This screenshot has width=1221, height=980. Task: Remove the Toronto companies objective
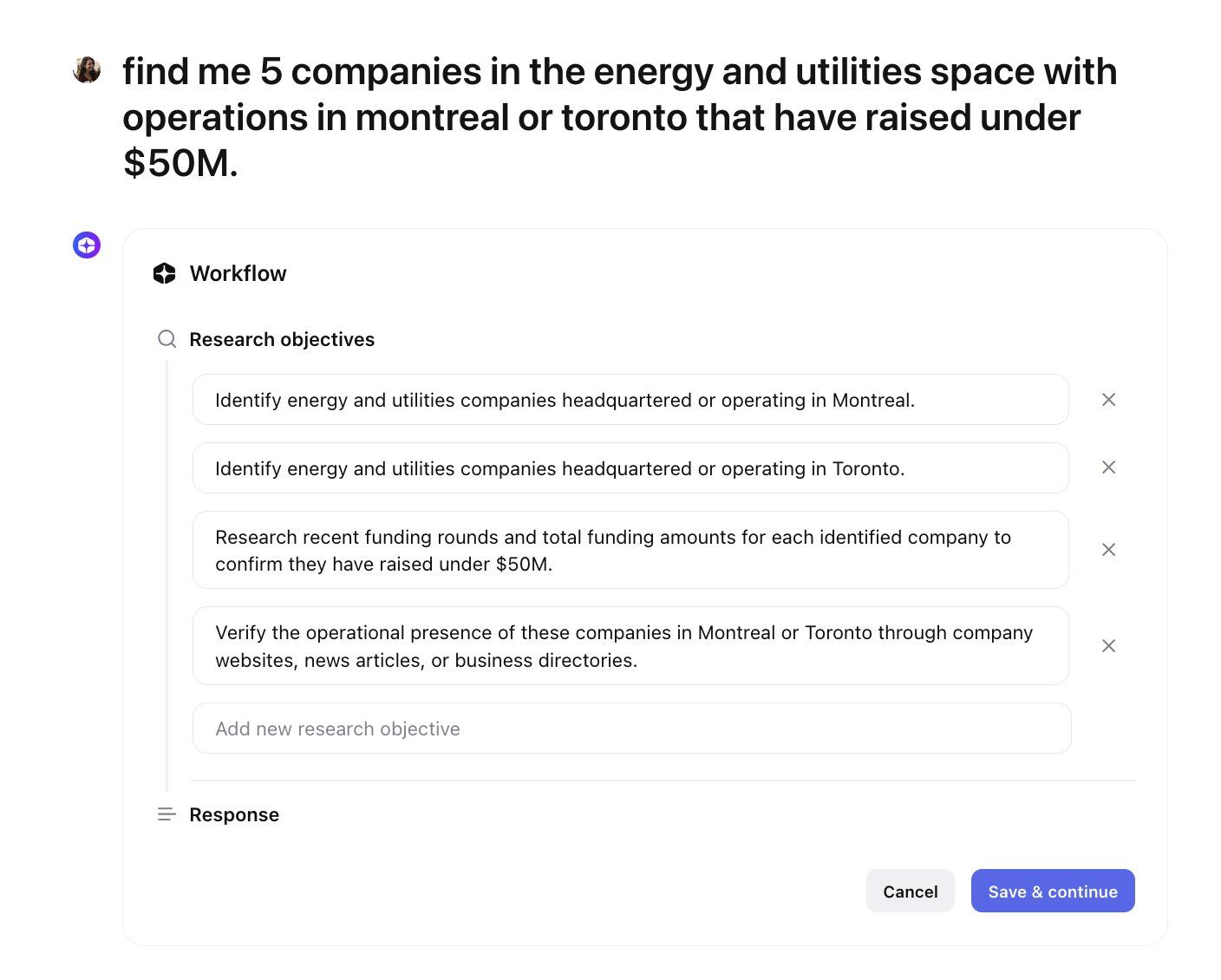tap(1108, 467)
